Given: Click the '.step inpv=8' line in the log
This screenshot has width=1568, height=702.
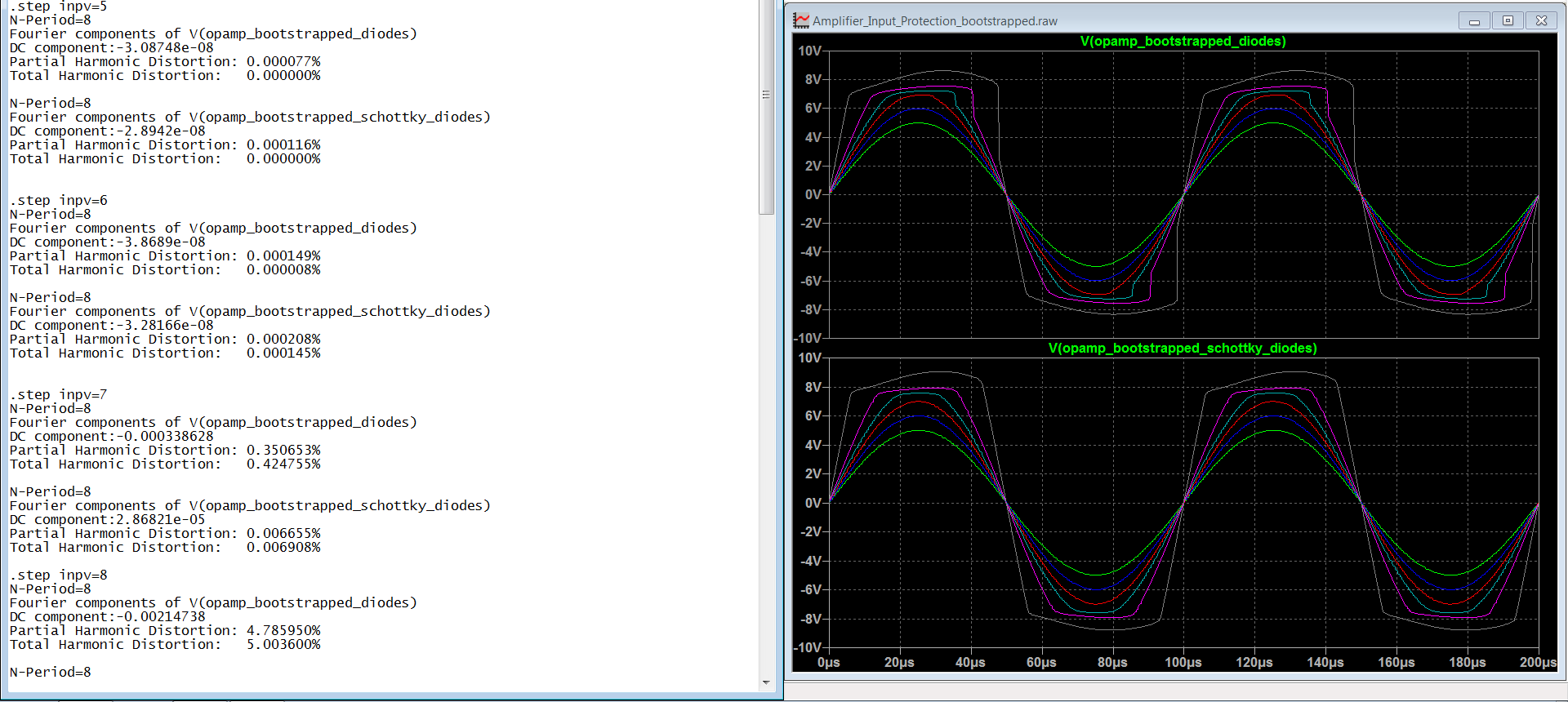Looking at the screenshot, I should [59, 575].
